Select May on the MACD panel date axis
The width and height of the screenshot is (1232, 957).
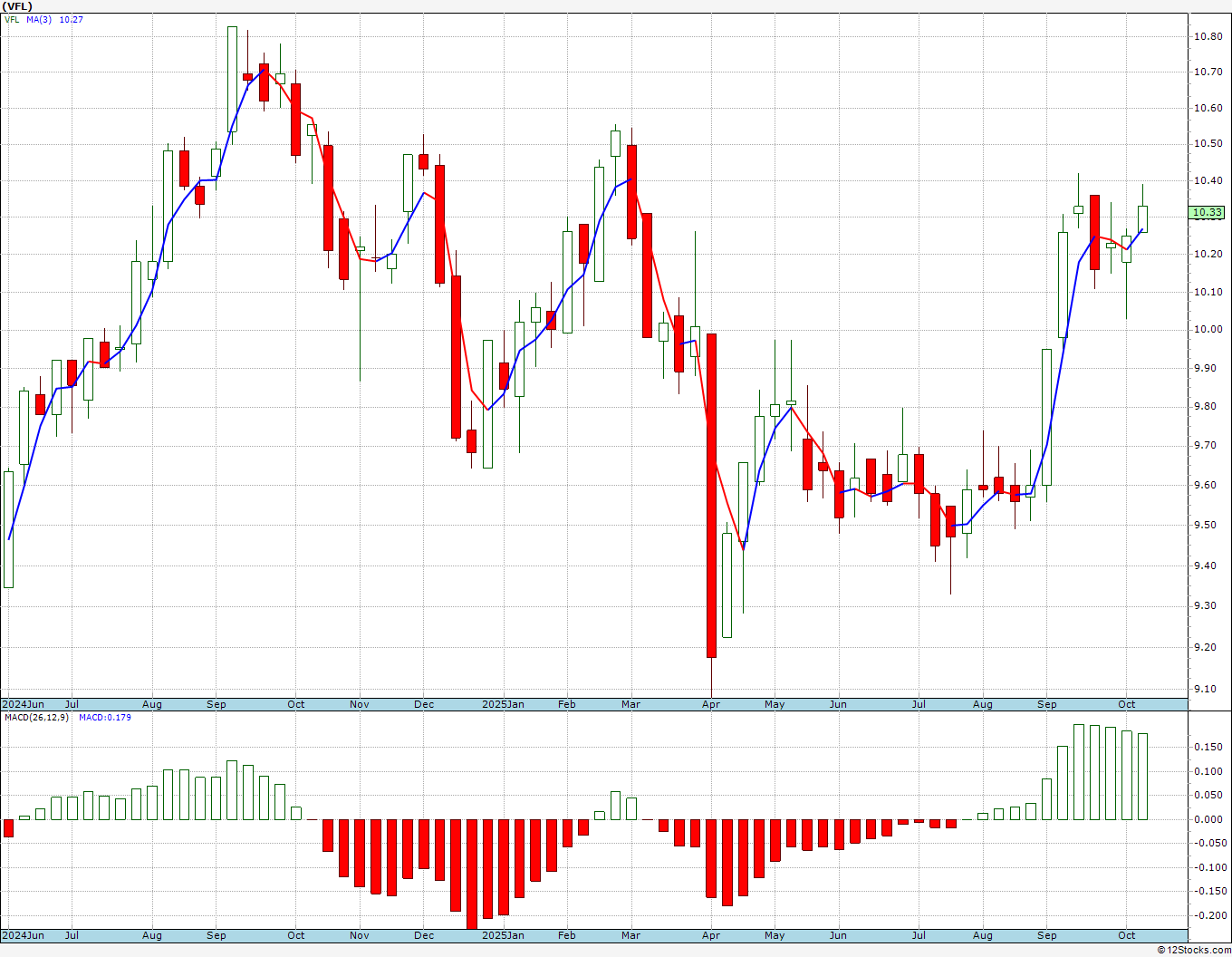(775, 935)
